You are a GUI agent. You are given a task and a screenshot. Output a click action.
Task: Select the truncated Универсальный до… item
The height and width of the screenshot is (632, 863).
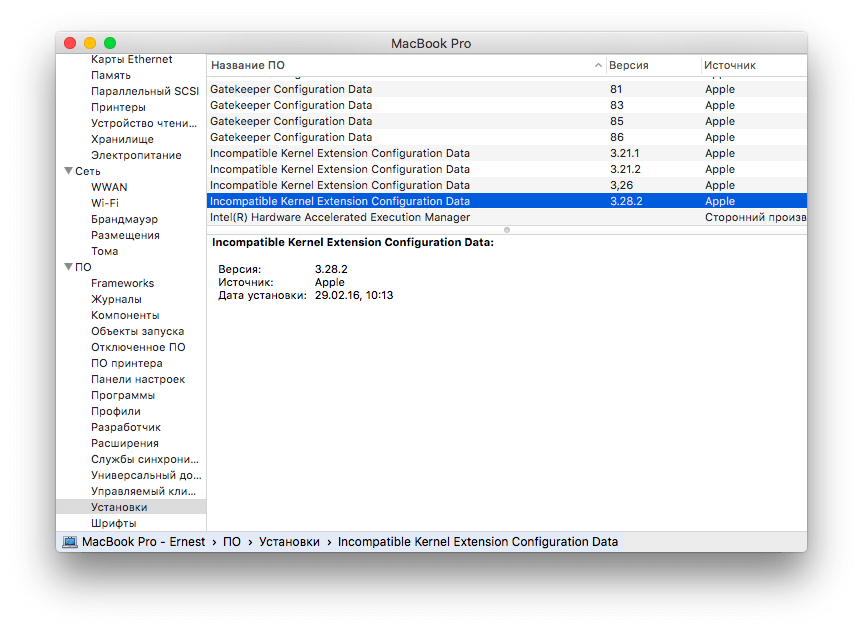click(146, 474)
